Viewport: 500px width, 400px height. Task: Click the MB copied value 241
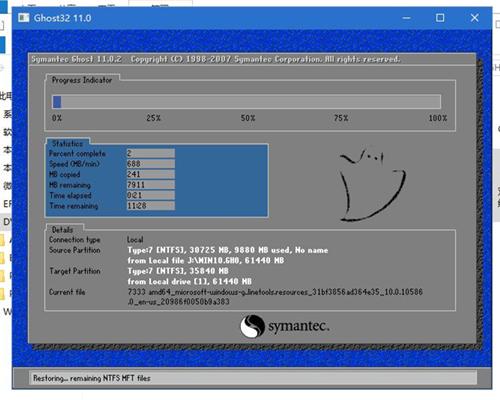[150, 174]
